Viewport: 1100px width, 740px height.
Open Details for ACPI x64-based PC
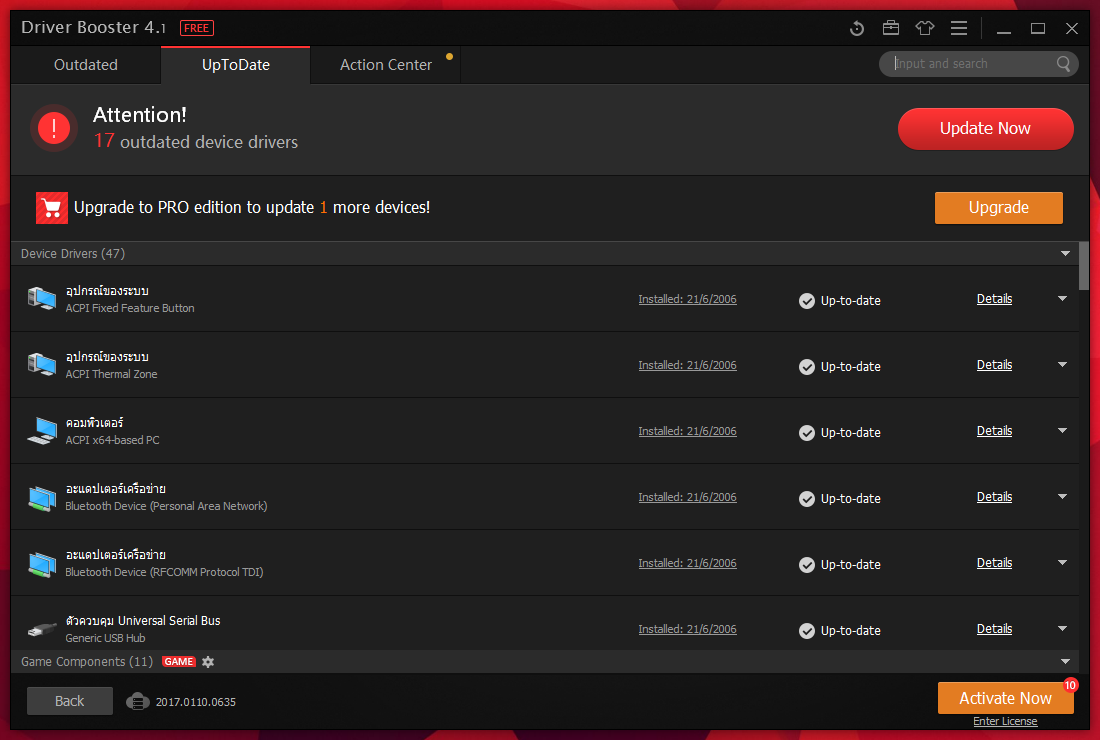pos(994,431)
